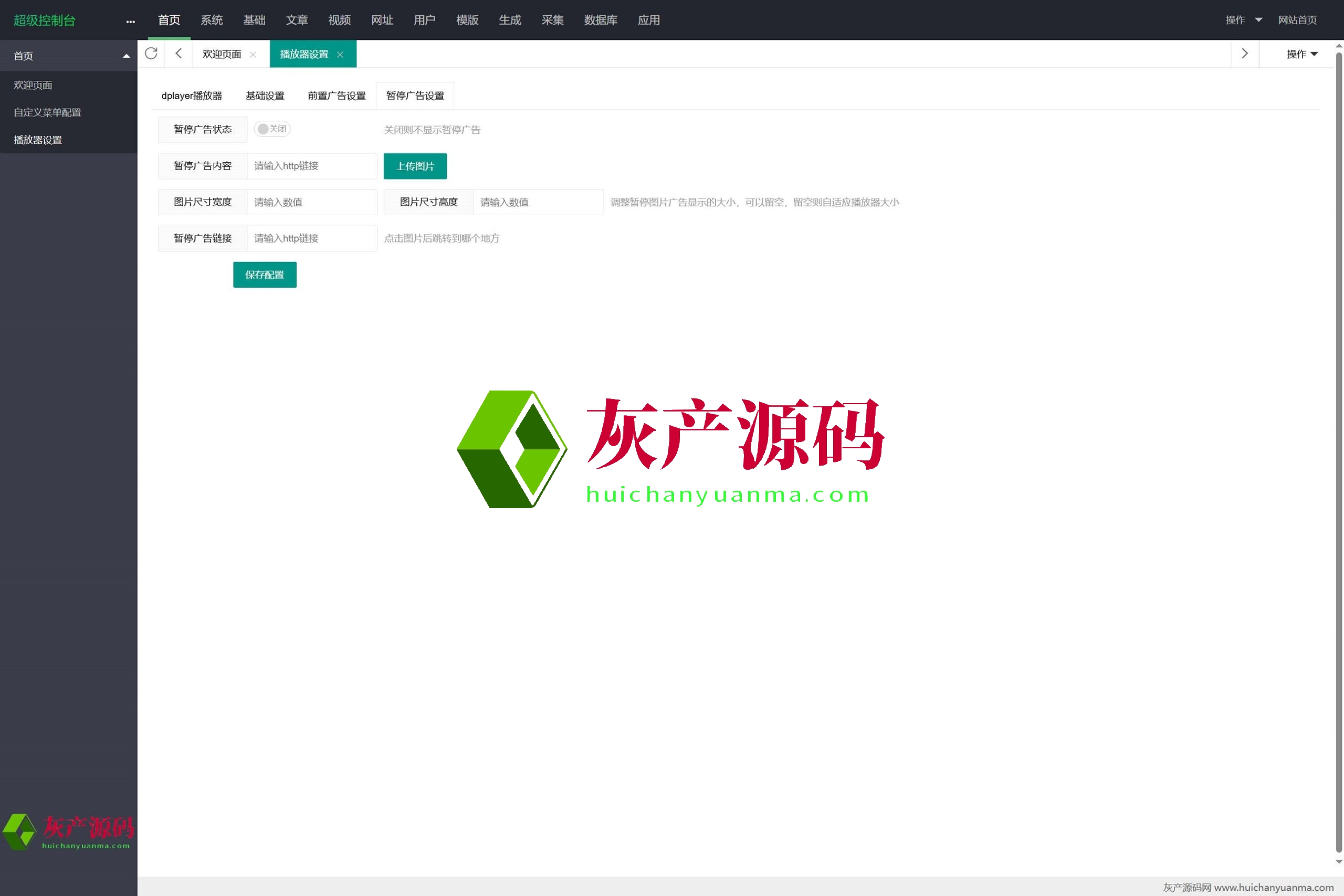Viewport: 1344px width, 896px height.
Task: Open the 视频 top menu
Action: pos(340,20)
